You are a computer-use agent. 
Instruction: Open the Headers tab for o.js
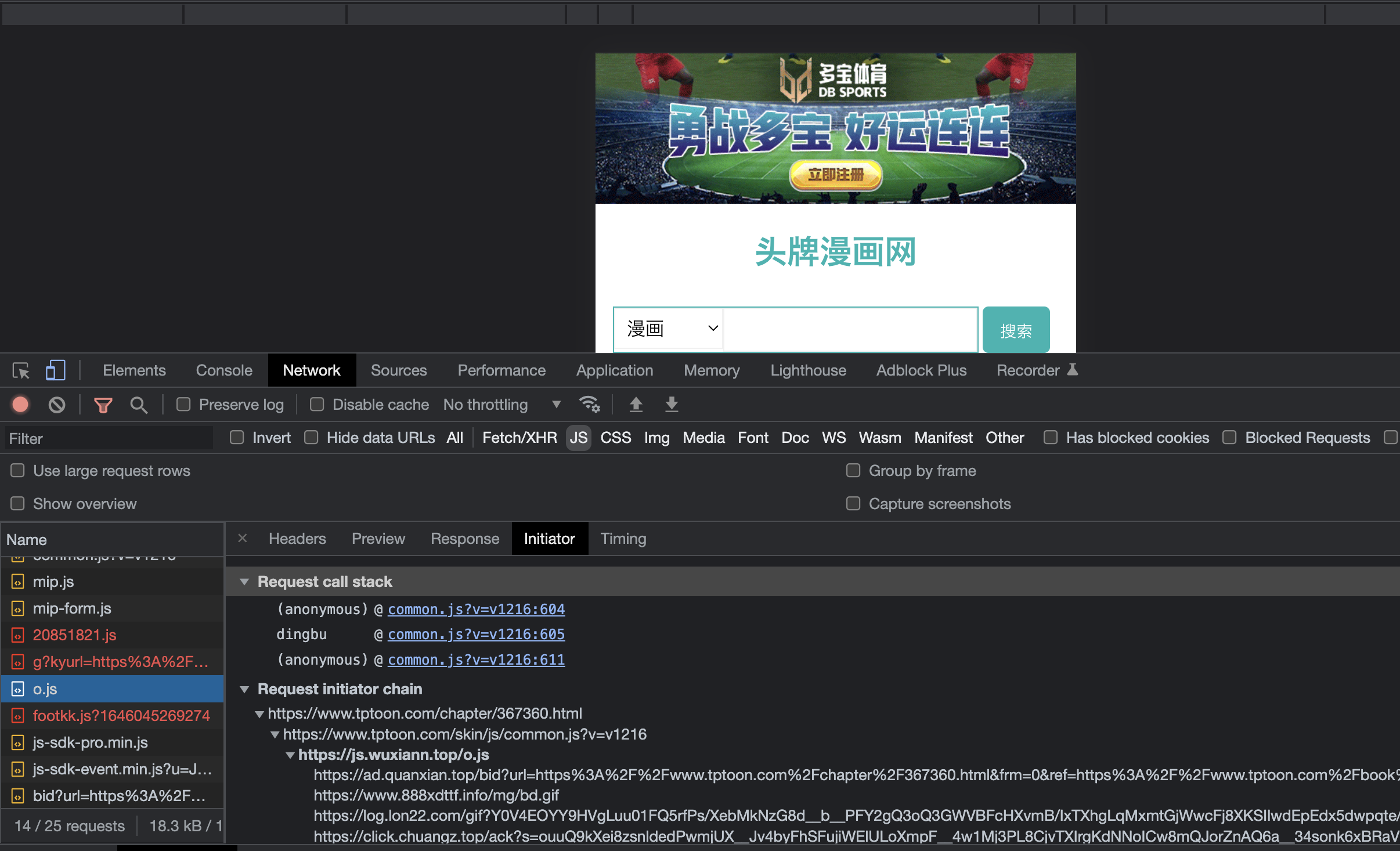[x=297, y=538]
